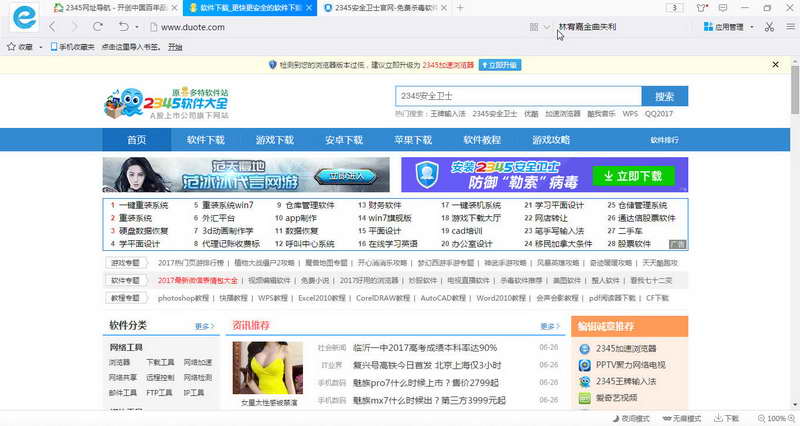This screenshot has width=800, height=426.
Task: Click the undo closed tab icon
Action: tap(123, 27)
